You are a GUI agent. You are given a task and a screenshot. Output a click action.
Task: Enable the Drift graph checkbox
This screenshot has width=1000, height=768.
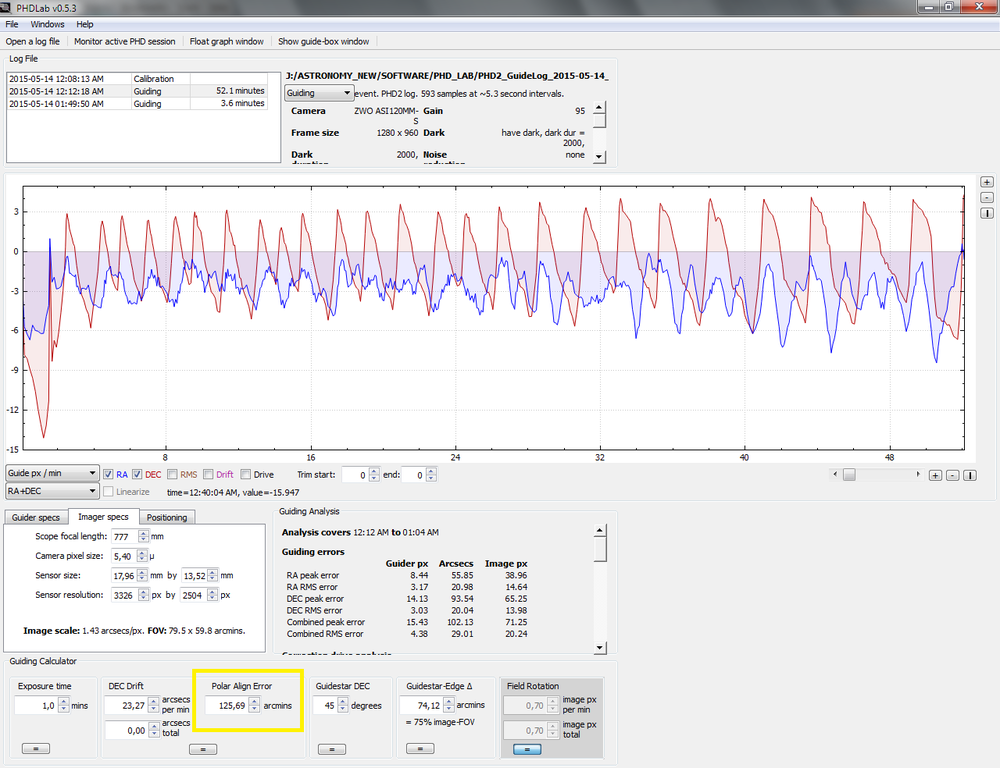(x=208, y=475)
